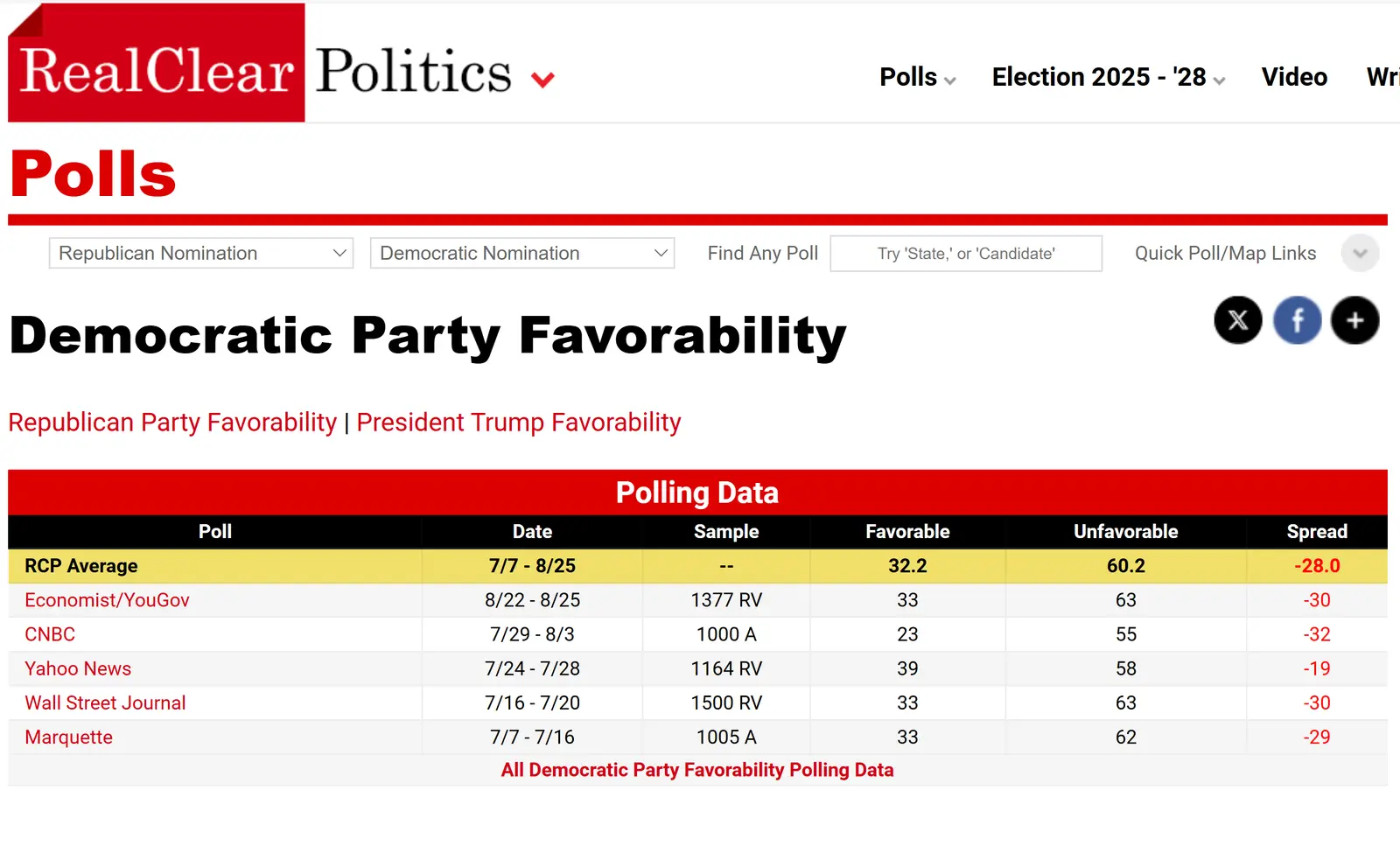This screenshot has height=846, width=1400.
Task: Open the Polls navigation menu
Action: point(916,77)
